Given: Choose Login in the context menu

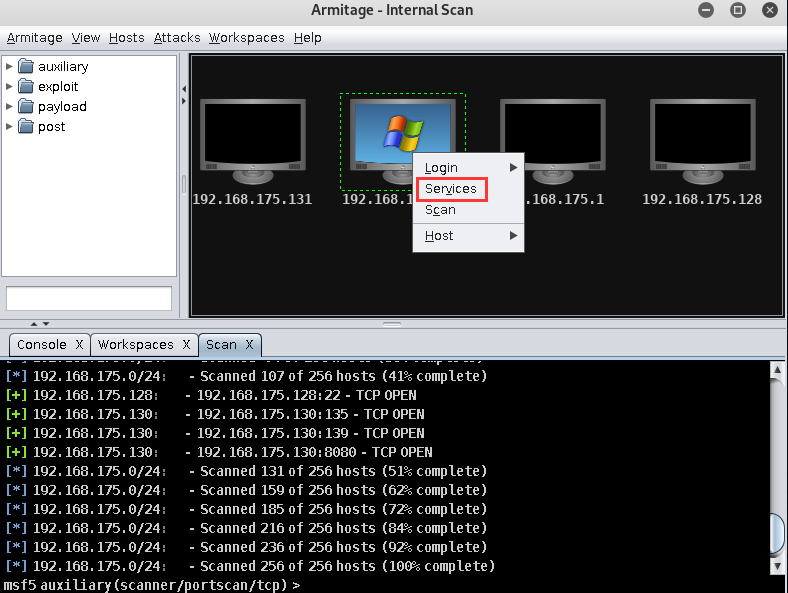Looking at the screenshot, I should pyautogui.click(x=468, y=167).
